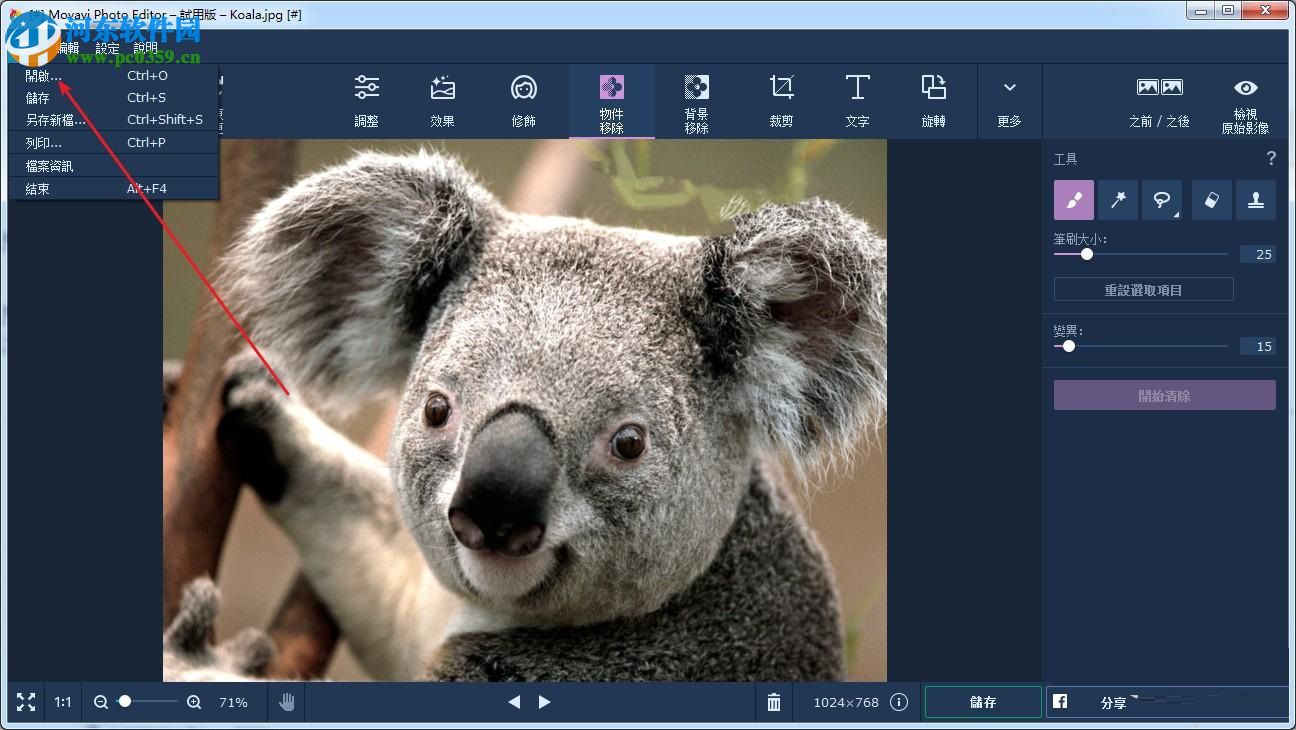This screenshot has width=1296, height=730.
Task: Expand lasso tool options via corner triangle
Action: click(1178, 215)
